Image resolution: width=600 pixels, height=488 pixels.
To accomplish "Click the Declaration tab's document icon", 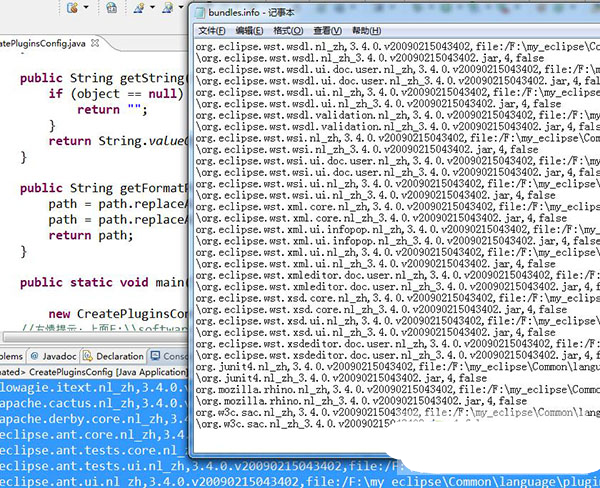I will click(x=88, y=356).
